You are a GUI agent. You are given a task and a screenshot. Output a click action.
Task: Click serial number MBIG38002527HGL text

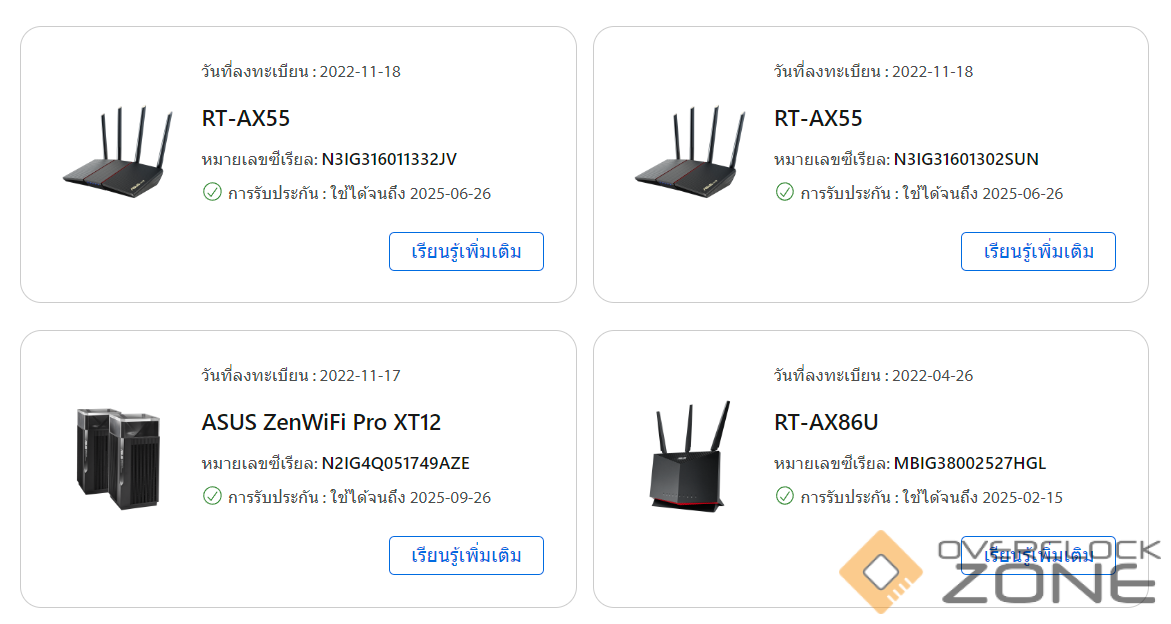[970, 464]
